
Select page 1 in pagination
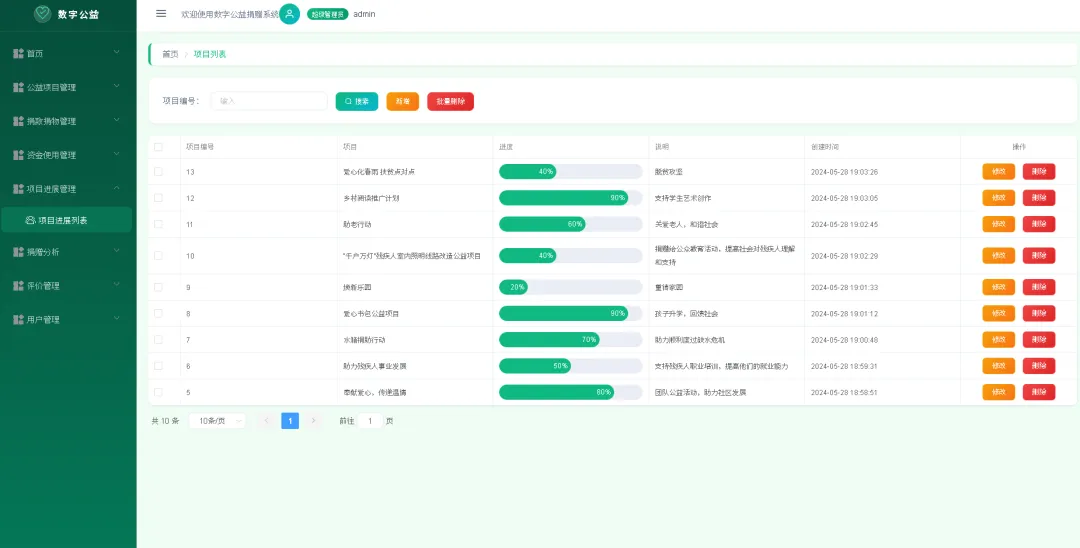click(290, 421)
